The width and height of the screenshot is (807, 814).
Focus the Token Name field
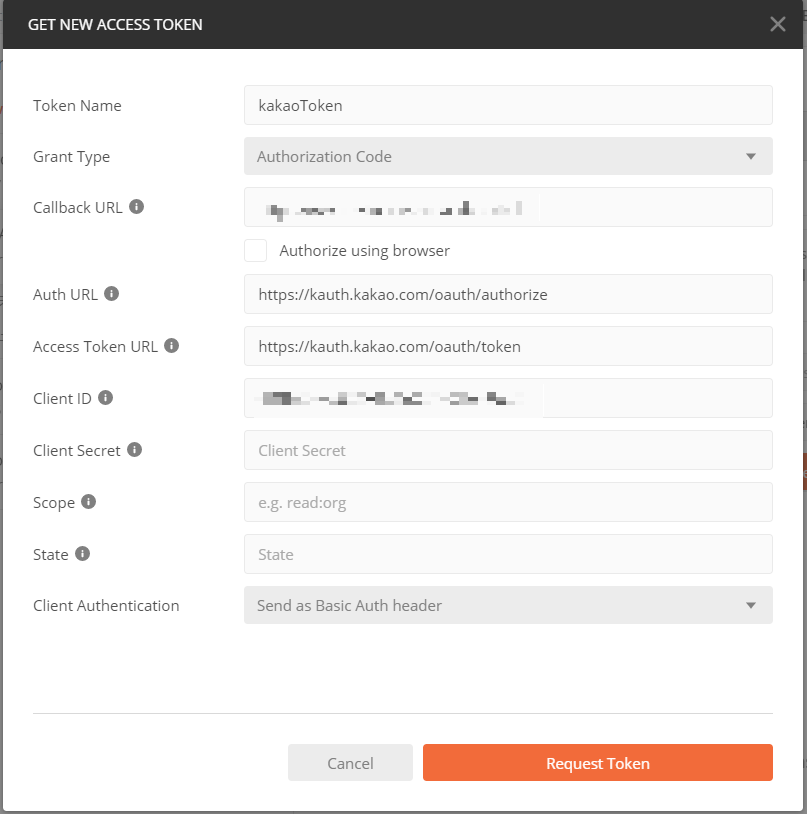coord(508,105)
